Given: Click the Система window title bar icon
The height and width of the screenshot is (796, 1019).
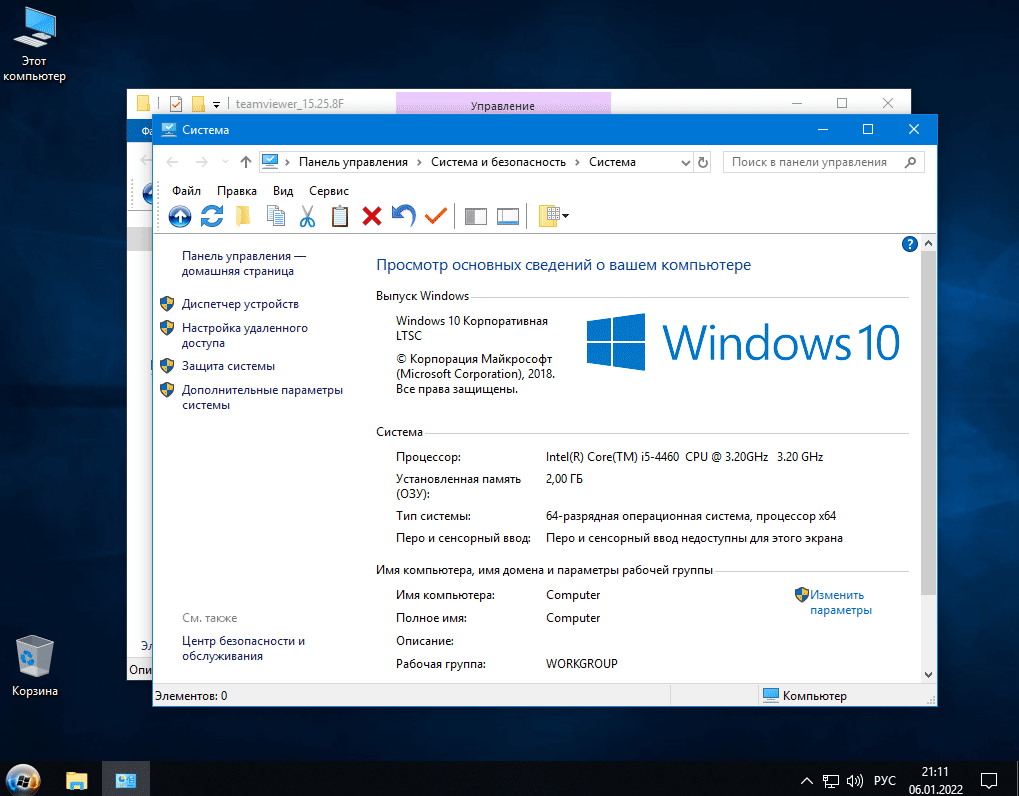Looking at the screenshot, I should point(168,129).
